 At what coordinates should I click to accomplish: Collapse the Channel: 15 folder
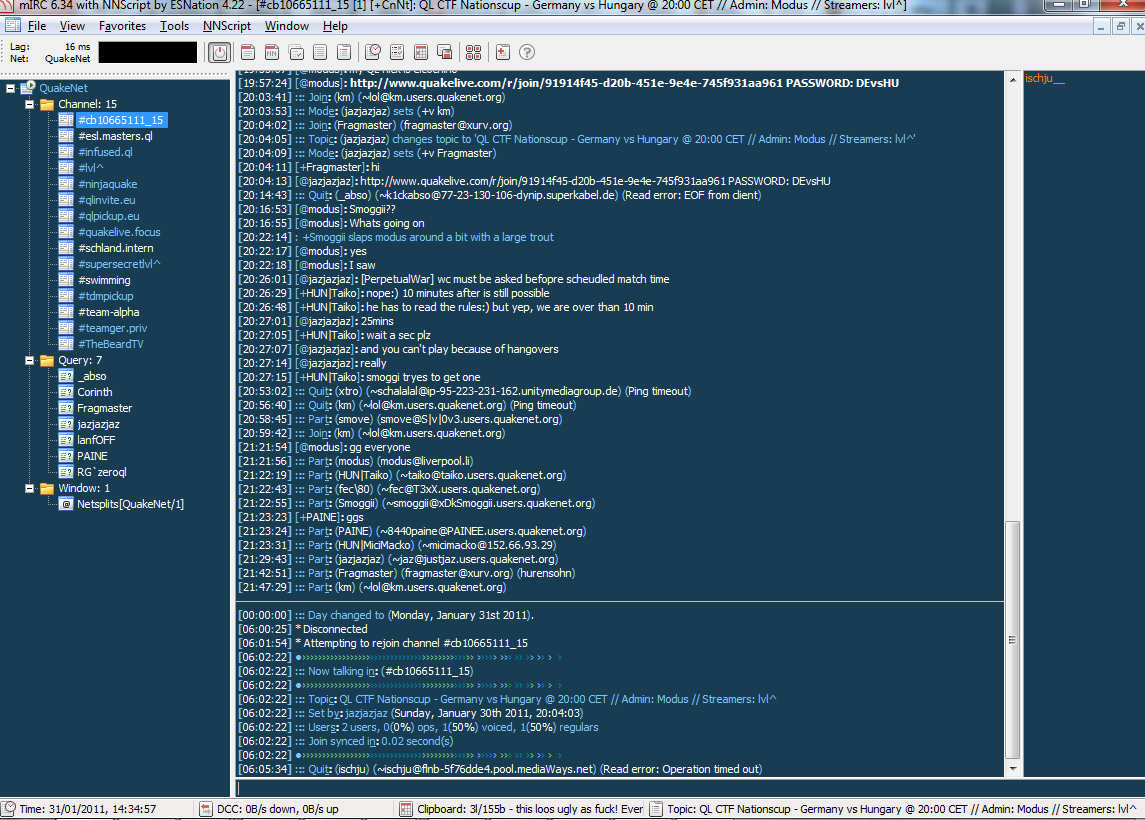click(29, 104)
